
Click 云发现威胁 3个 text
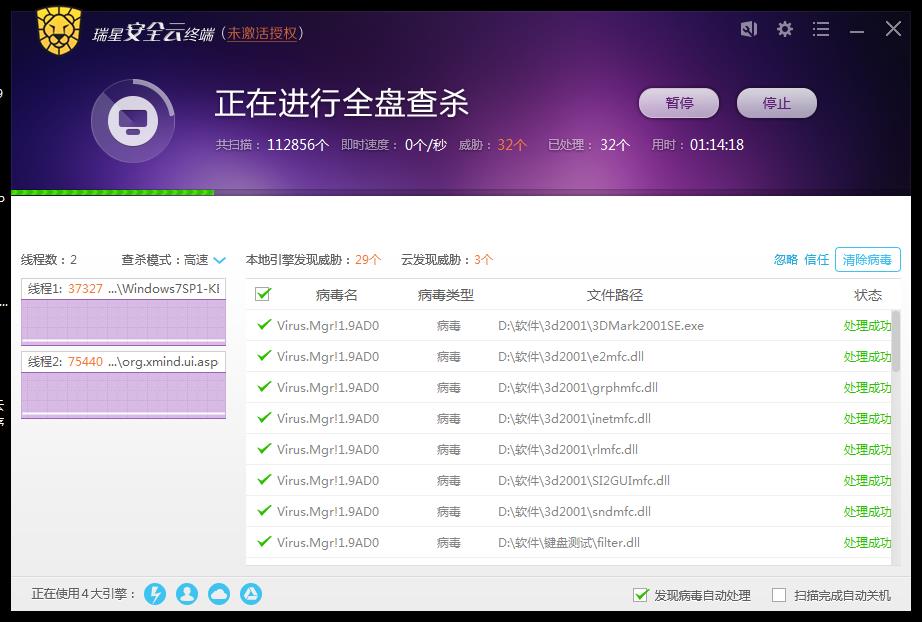447,260
